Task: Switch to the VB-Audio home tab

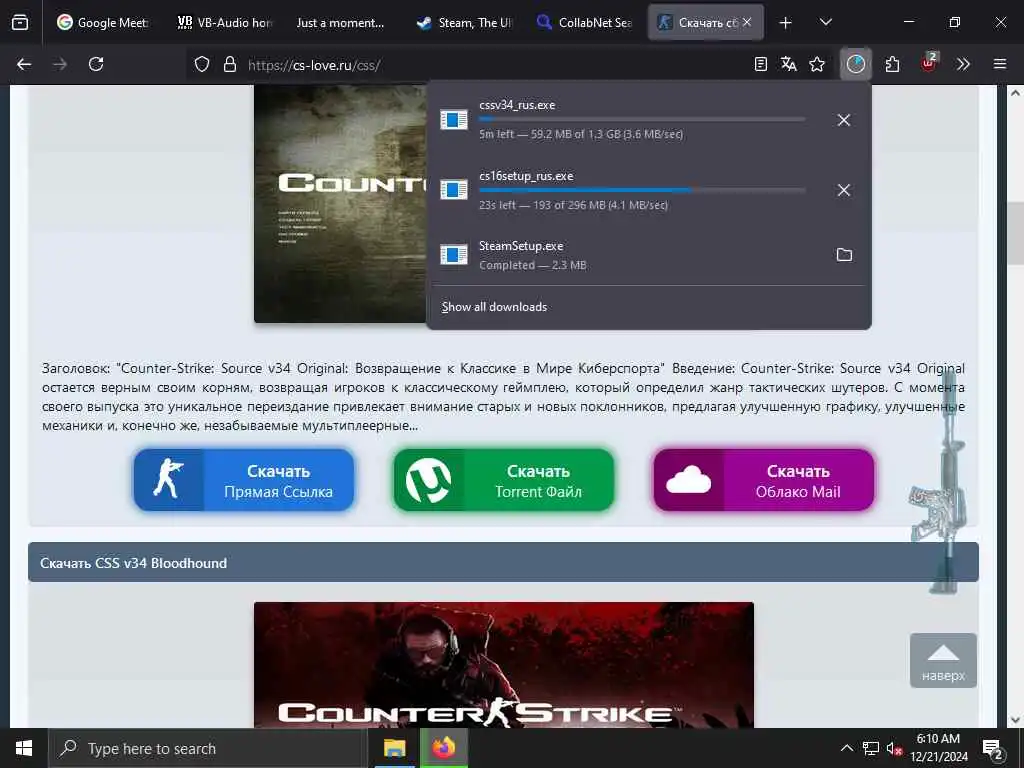Action: (225, 22)
